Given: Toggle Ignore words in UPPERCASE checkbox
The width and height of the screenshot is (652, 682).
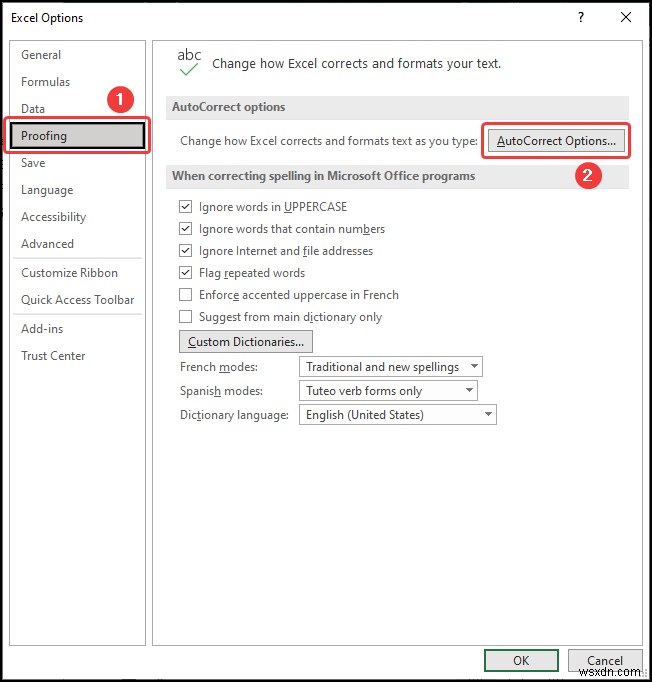Looking at the screenshot, I should (x=186, y=207).
